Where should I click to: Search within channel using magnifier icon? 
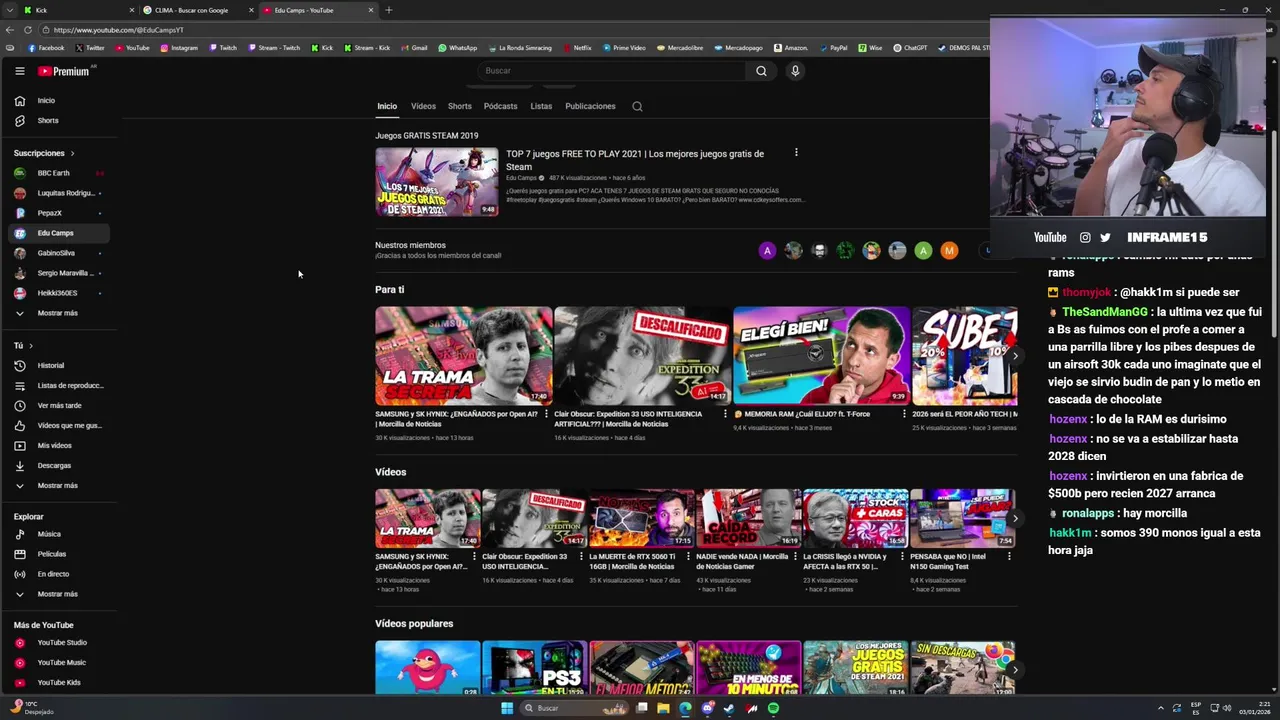[x=637, y=106]
